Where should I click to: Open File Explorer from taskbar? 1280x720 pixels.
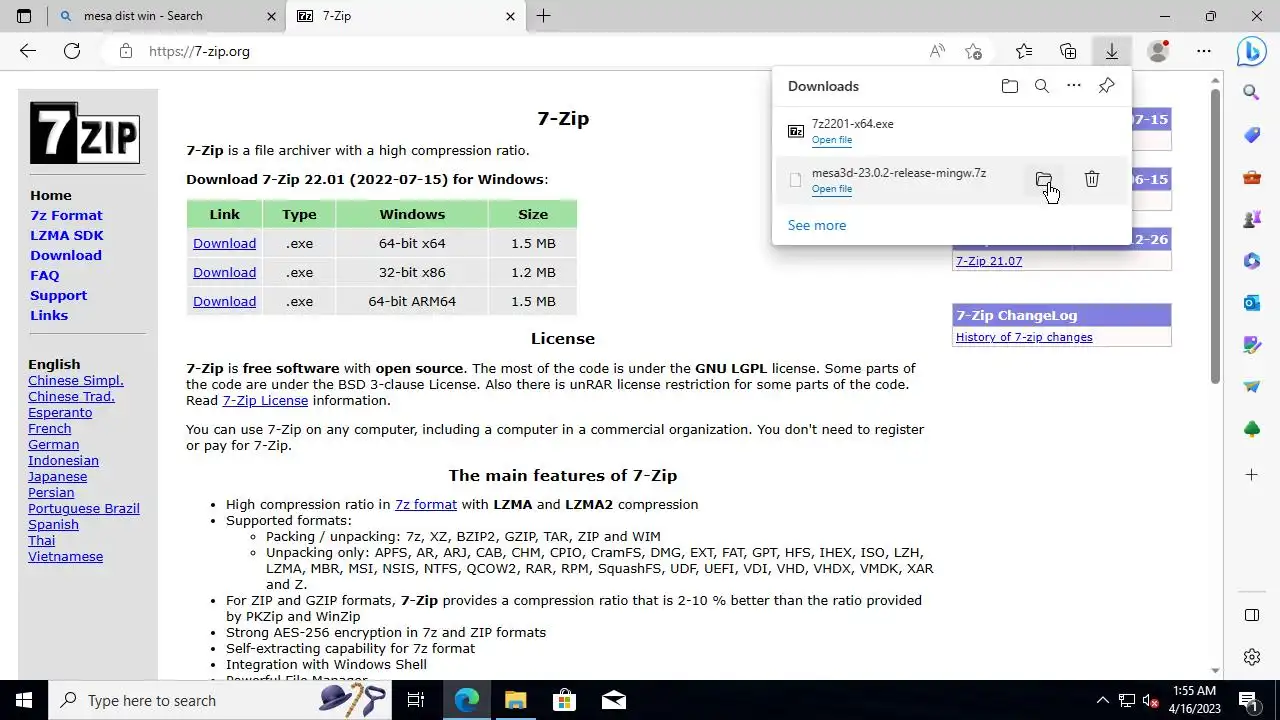515,700
